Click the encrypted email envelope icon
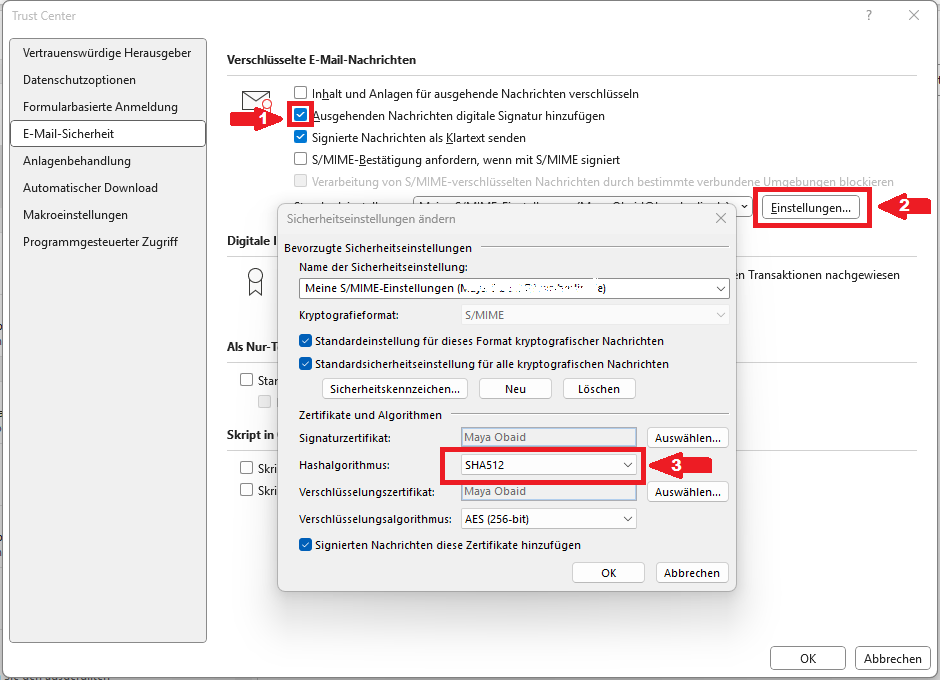The height and width of the screenshot is (680, 940). tap(257, 101)
